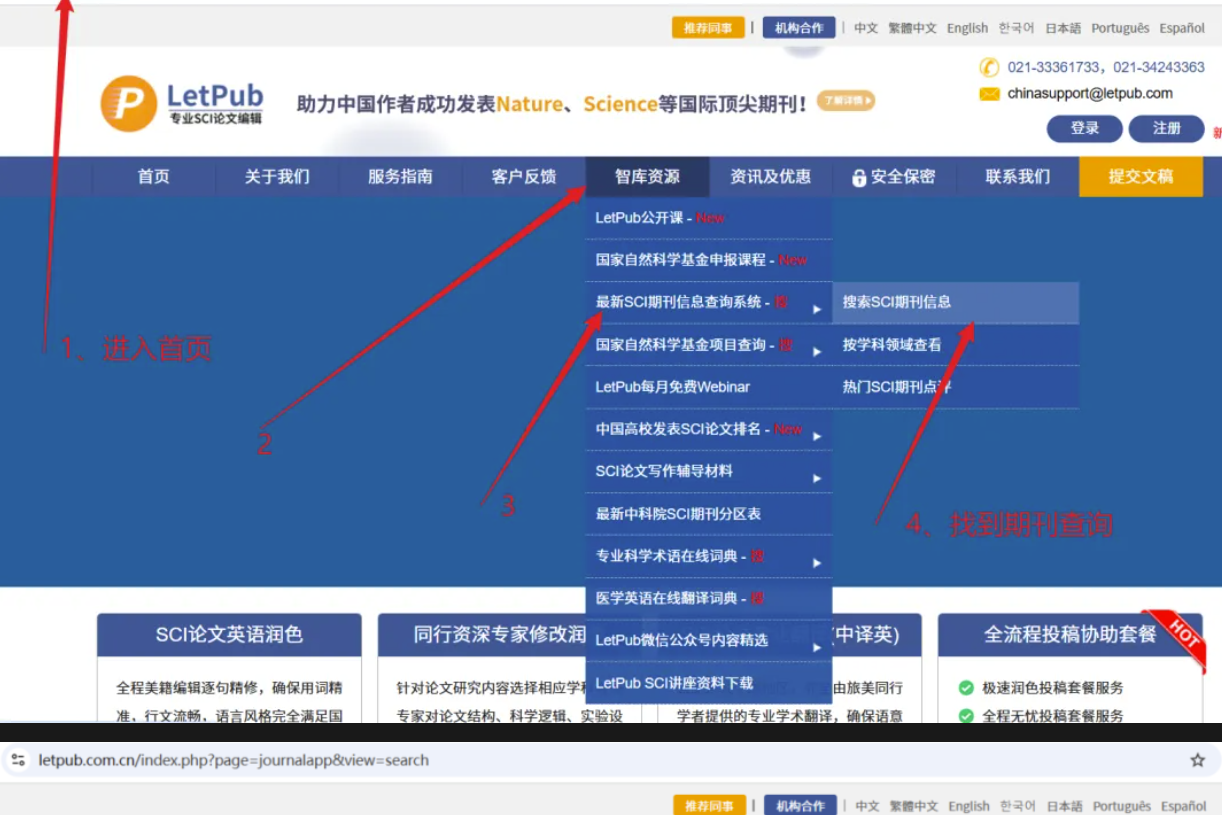The height and width of the screenshot is (815, 1222).
Task: Click the bookmark star in the address bar
Action: tap(1197, 760)
